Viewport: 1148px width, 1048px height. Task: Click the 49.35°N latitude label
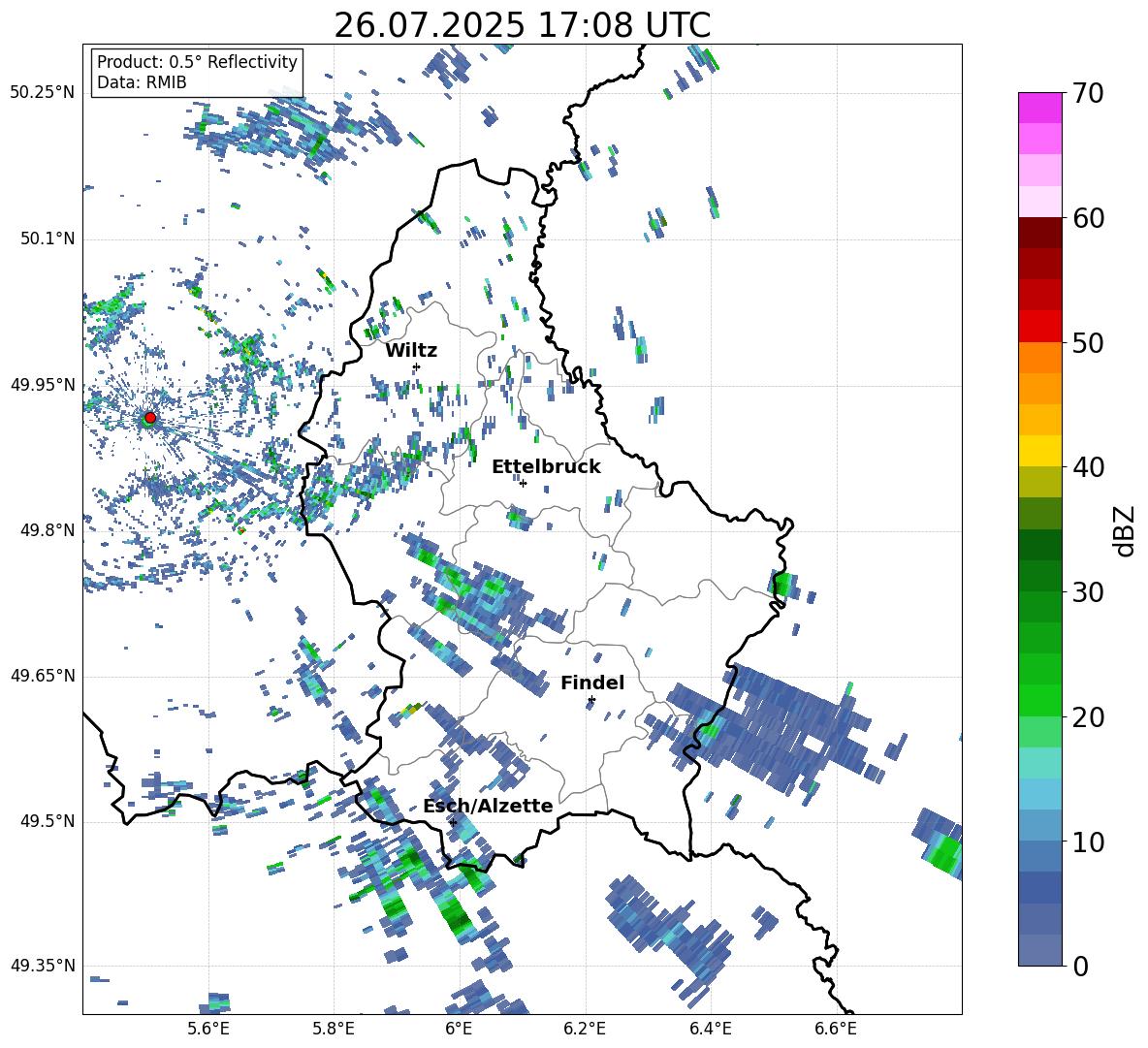point(43,966)
